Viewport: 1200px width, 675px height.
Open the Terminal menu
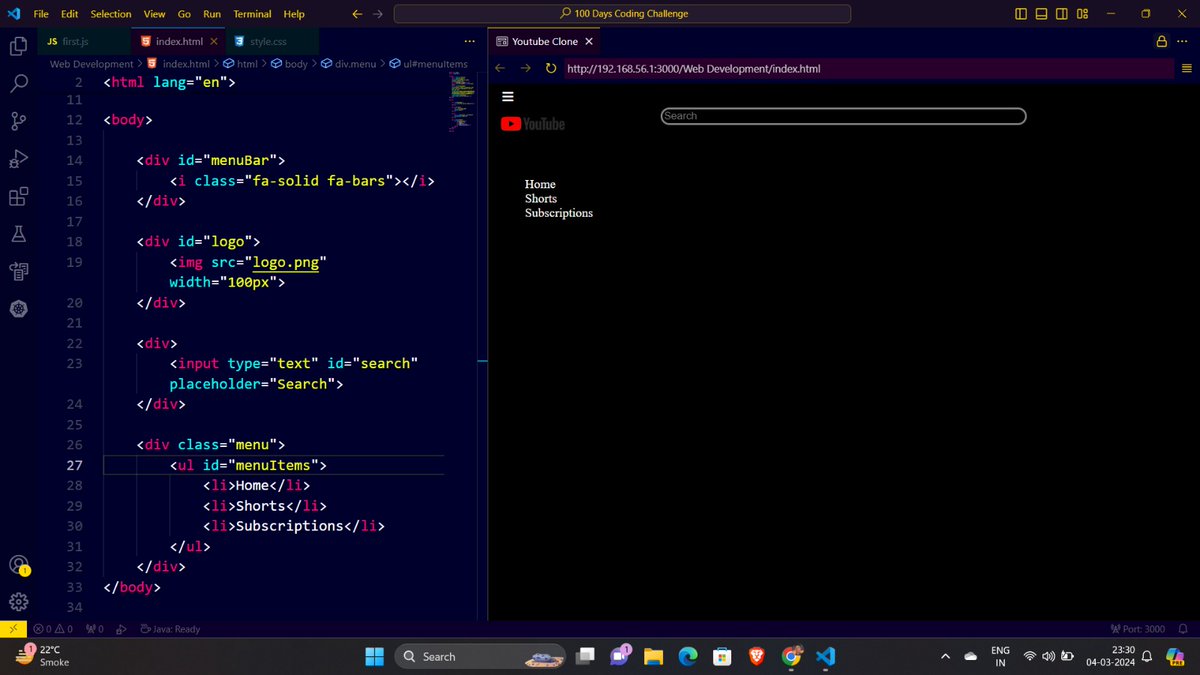click(252, 14)
